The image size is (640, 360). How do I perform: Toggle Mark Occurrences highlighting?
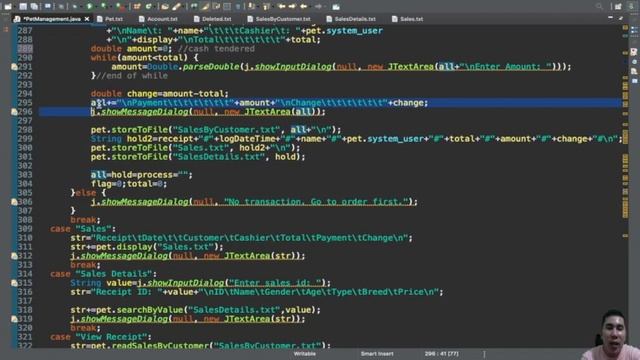point(205,7)
